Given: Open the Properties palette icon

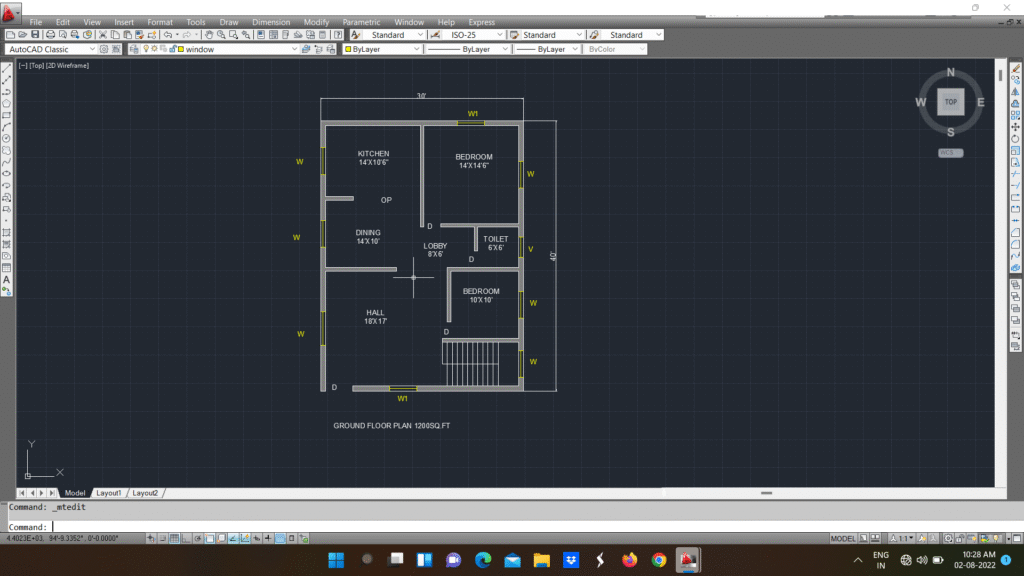Looking at the screenshot, I should point(261,35).
